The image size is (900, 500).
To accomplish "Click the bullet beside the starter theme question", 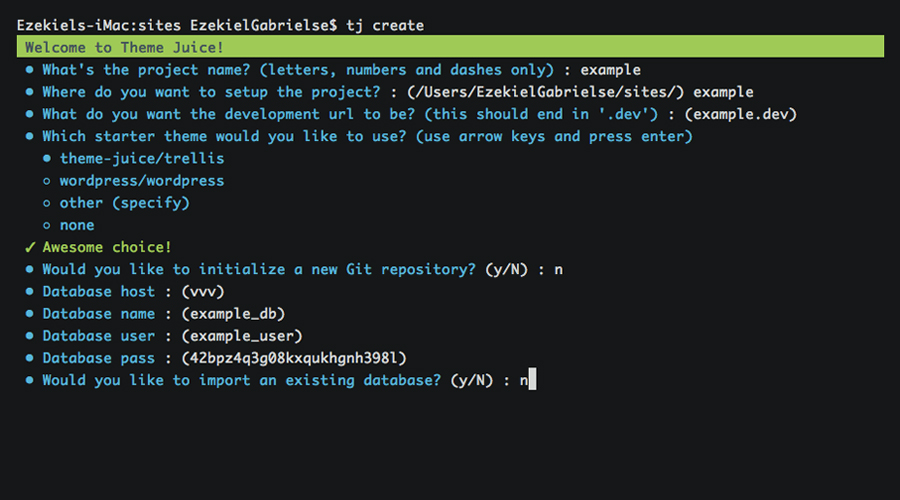I will [x=30, y=136].
